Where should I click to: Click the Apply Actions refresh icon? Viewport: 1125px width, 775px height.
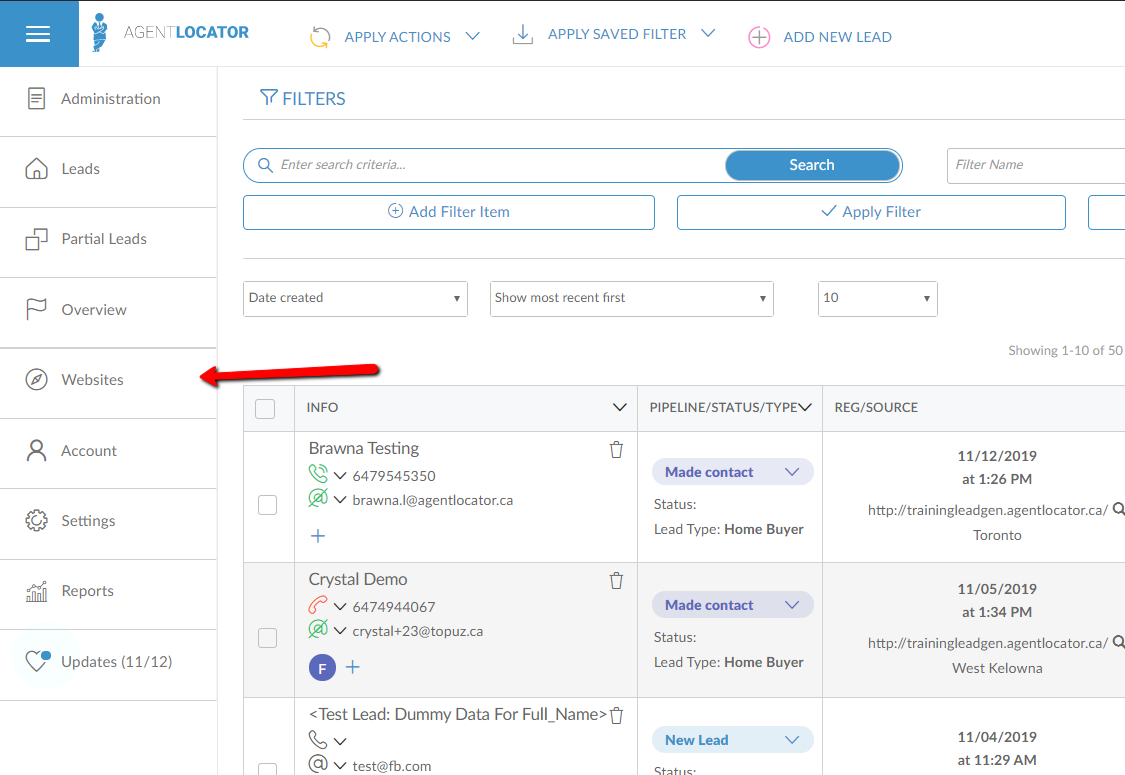click(320, 37)
